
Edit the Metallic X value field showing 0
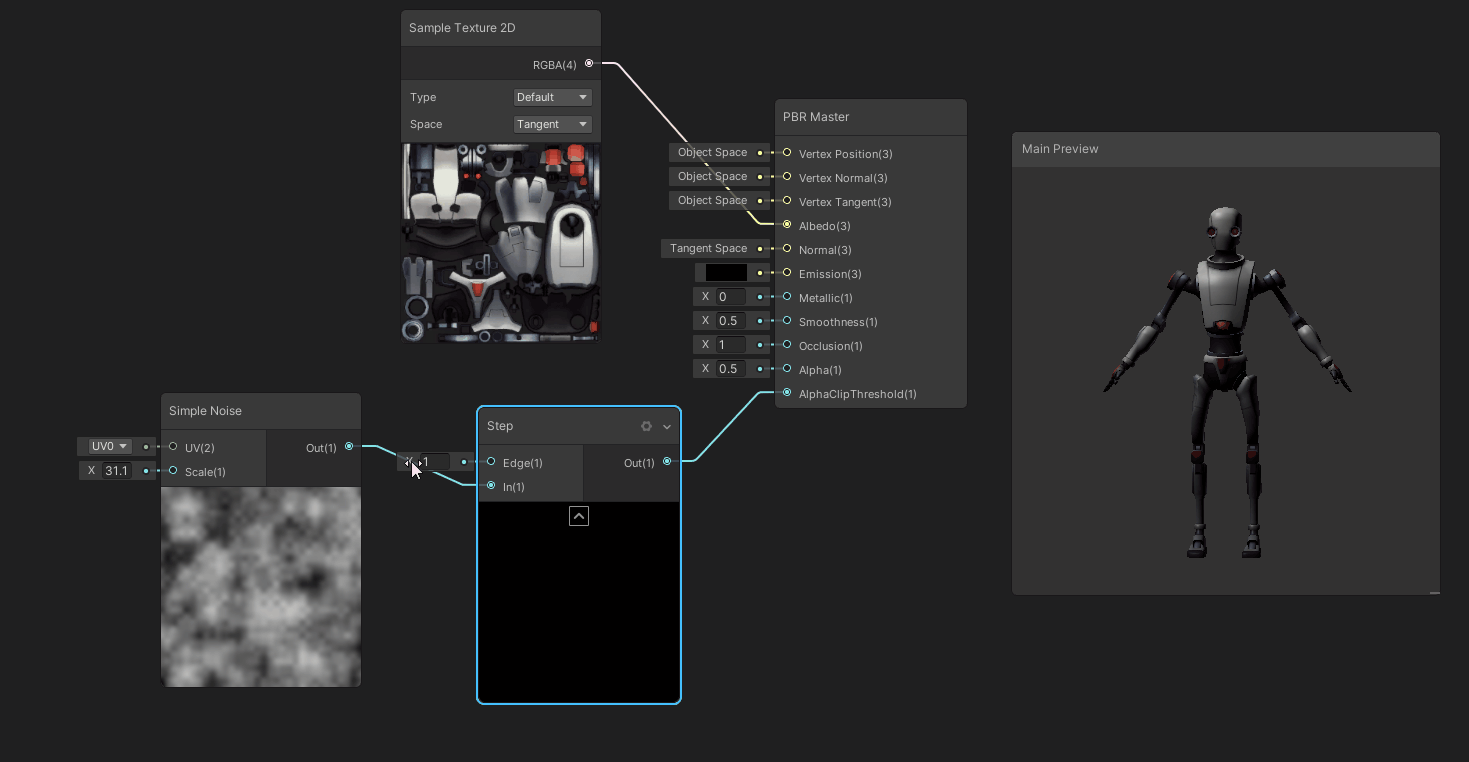point(731,297)
